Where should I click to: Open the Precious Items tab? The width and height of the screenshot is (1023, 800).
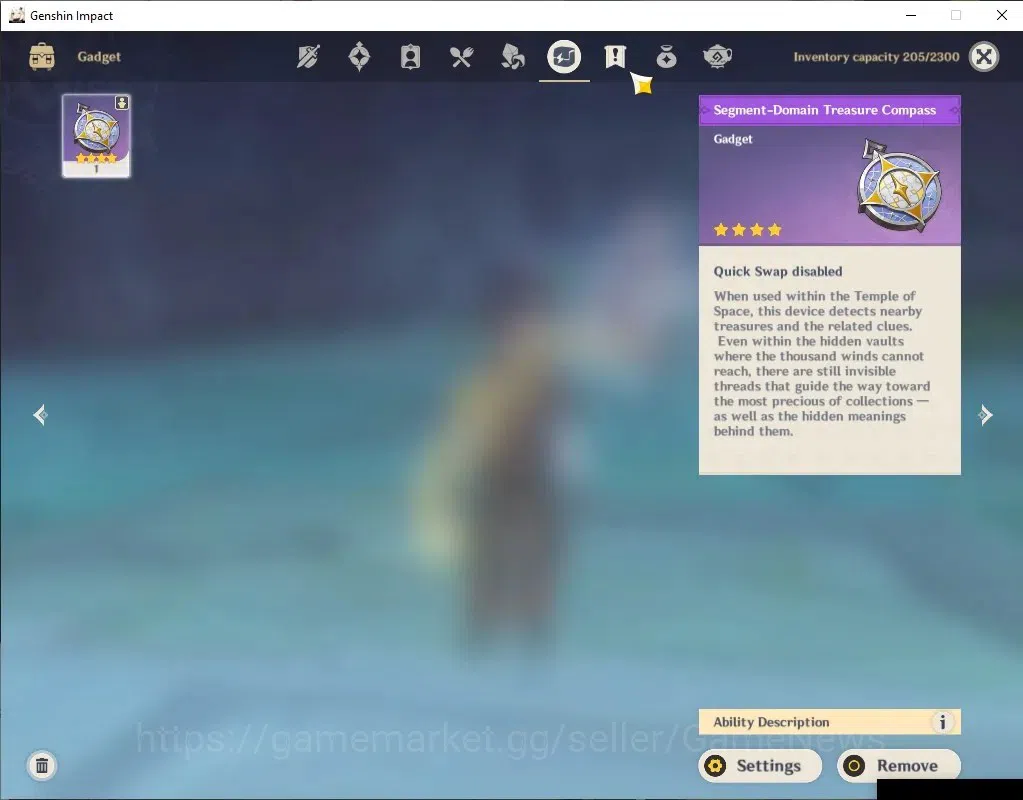tap(666, 57)
